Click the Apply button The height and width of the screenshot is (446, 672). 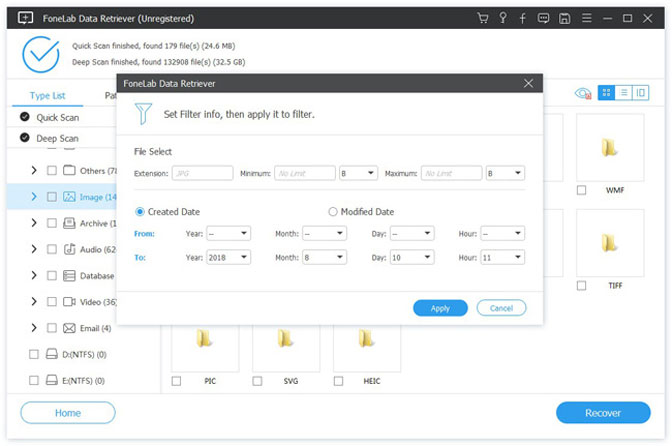click(x=440, y=308)
